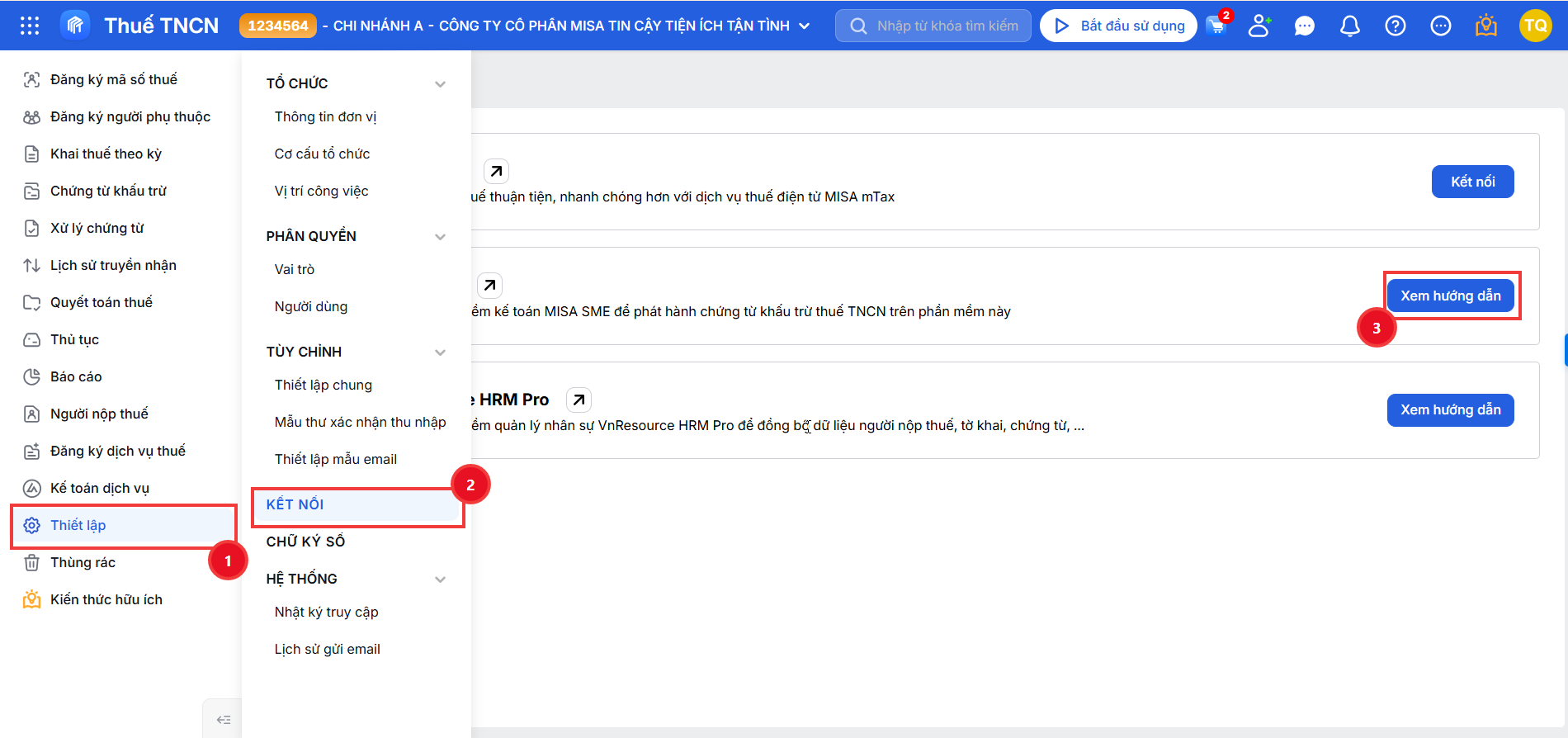This screenshot has width=1568, height=738.
Task: Click the Thủ tục icon
Action: (31, 339)
